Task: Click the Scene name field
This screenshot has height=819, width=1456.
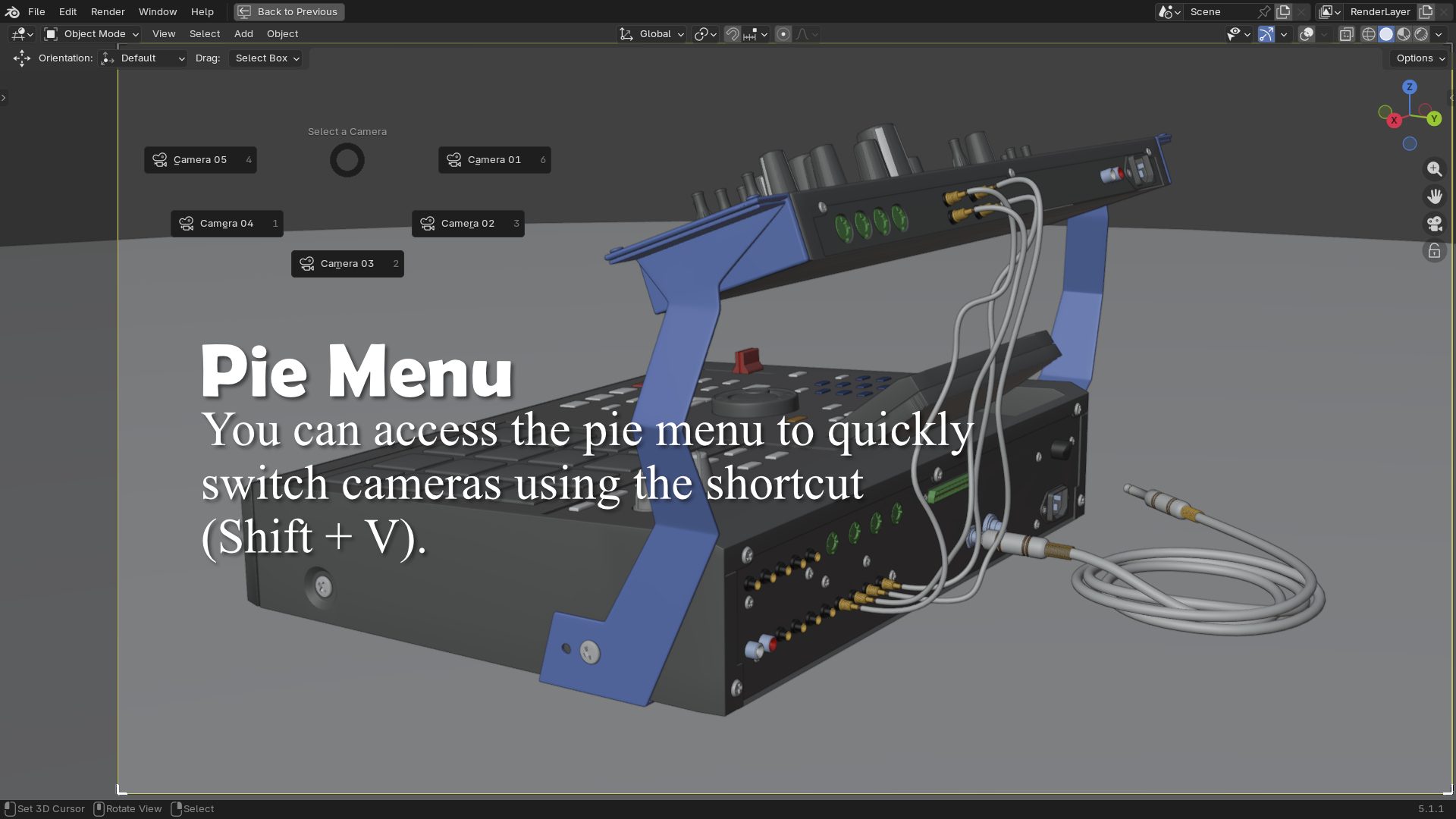Action: (x=1220, y=12)
